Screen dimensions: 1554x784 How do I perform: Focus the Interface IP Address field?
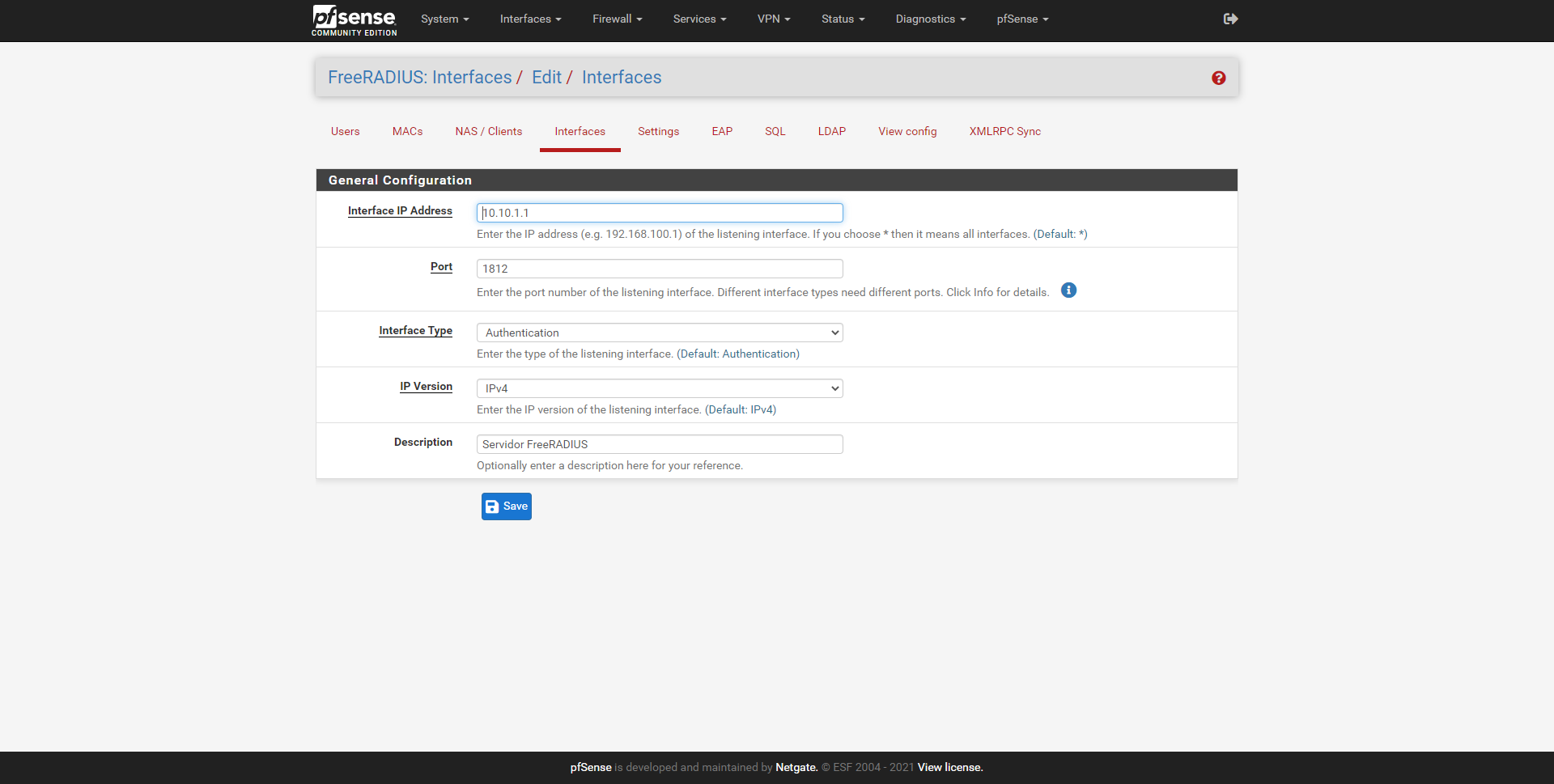pos(660,213)
